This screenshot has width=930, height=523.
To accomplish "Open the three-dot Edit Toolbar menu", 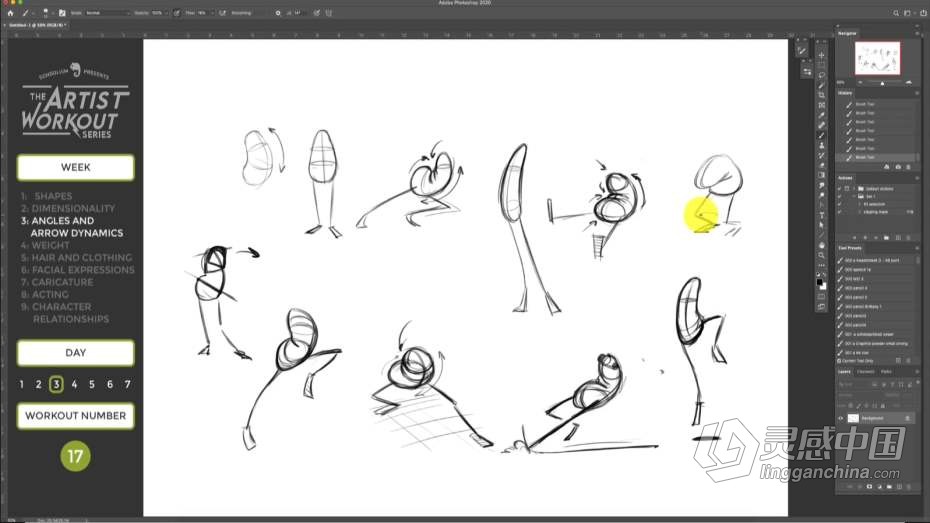I will click(x=821, y=265).
